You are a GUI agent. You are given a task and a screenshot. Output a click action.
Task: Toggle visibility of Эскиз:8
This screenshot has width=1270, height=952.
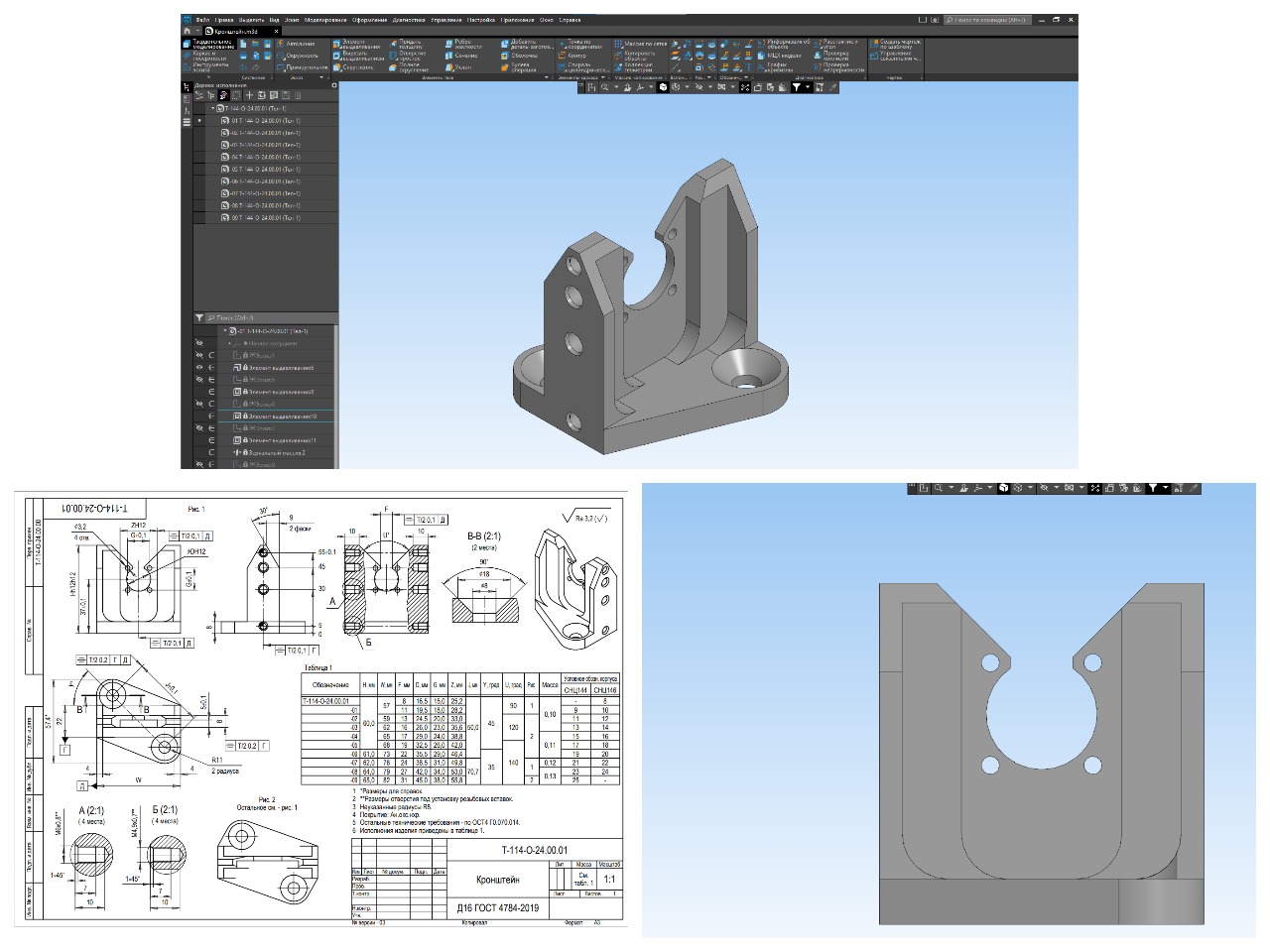199,463
